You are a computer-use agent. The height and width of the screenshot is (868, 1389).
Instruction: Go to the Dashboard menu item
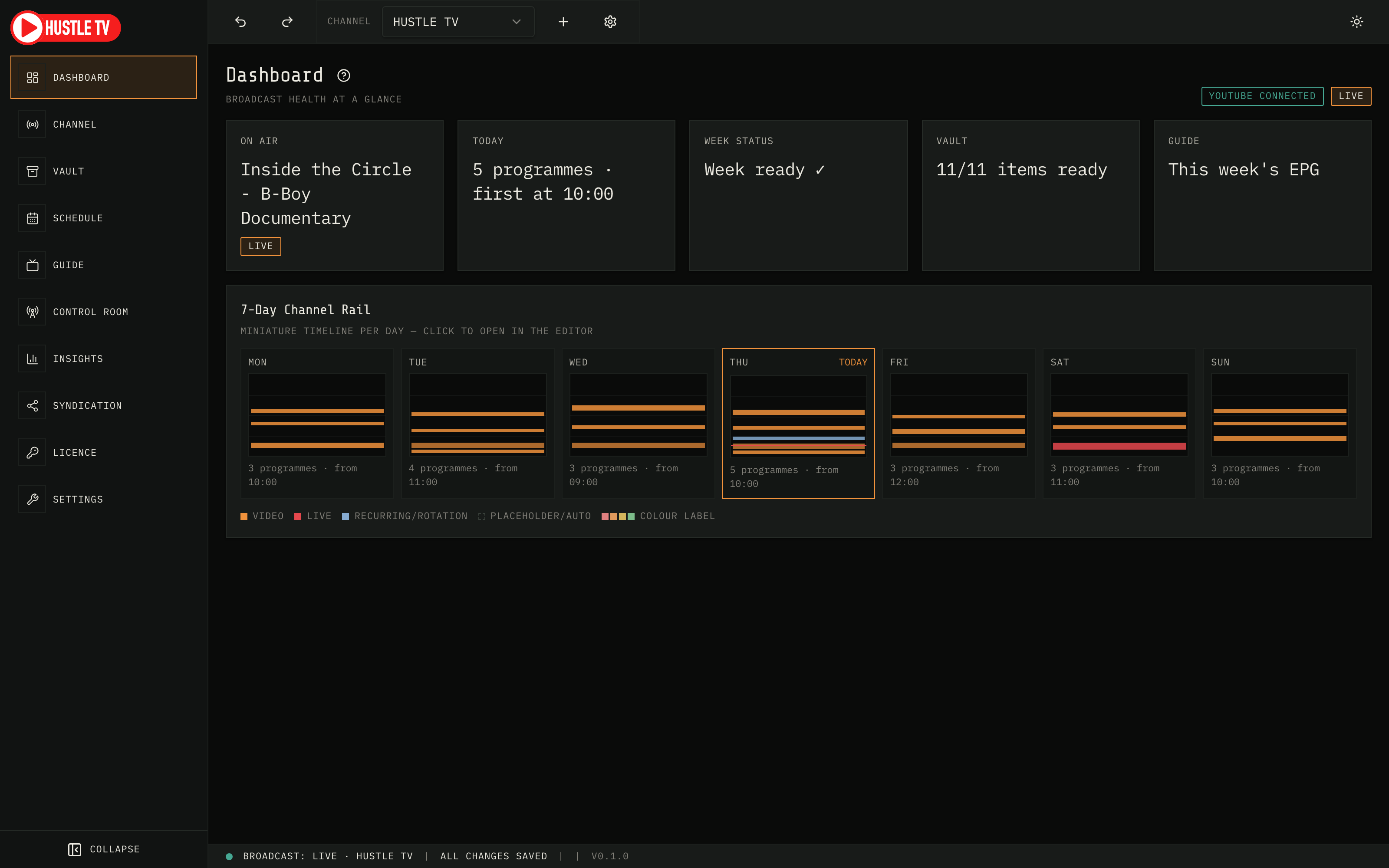tap(104, 78)
